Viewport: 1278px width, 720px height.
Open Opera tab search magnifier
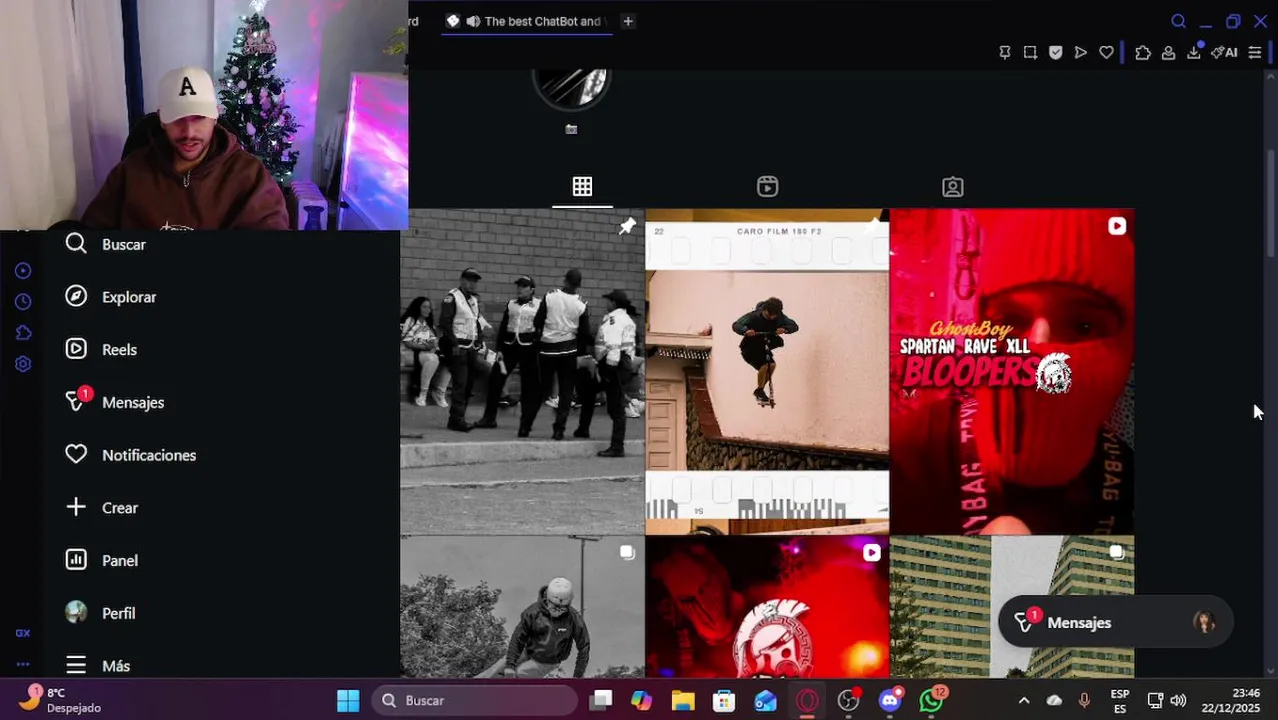(x=1178, y=21)
